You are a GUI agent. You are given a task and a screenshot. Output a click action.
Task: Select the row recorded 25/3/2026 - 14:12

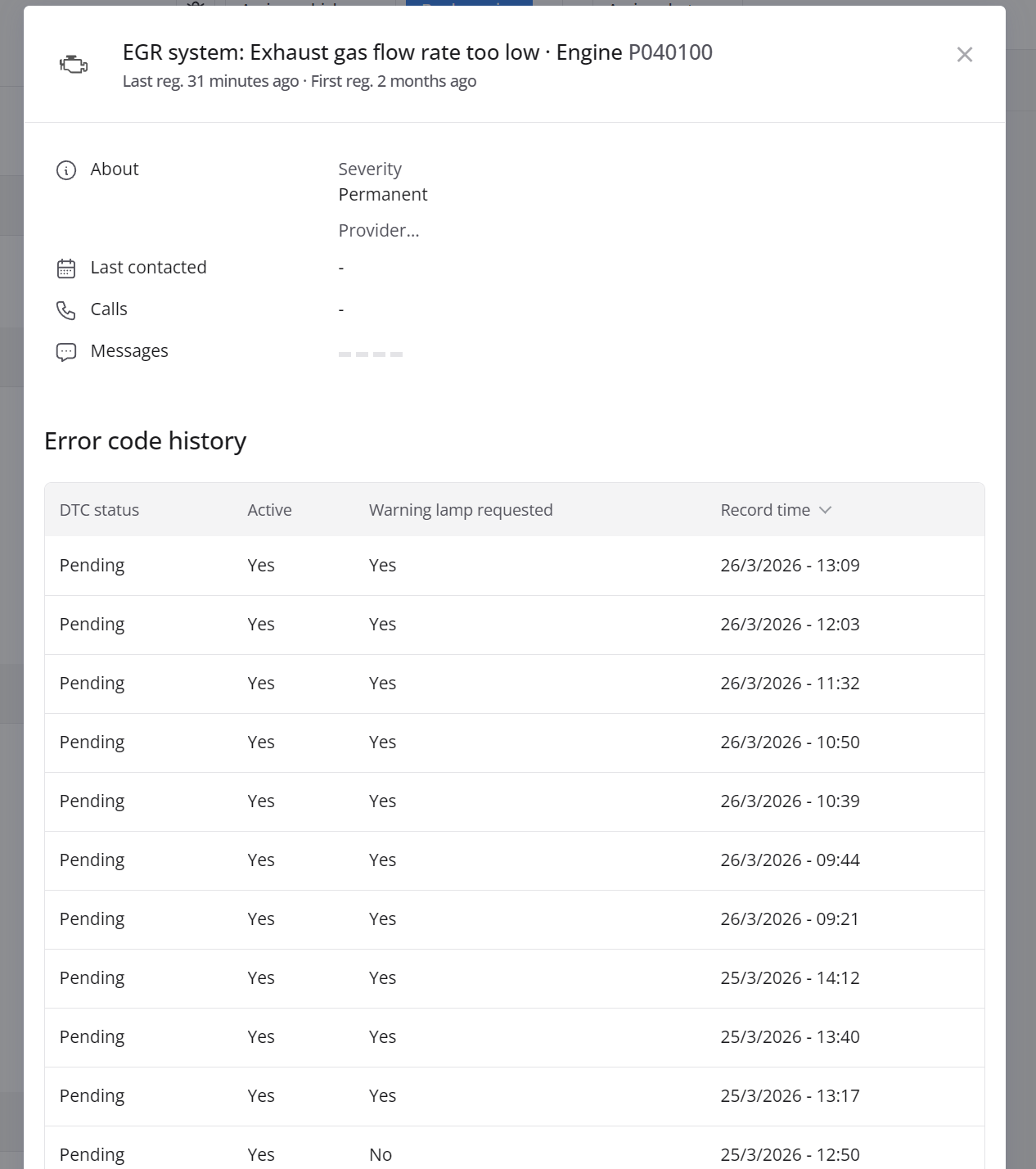coord(514,978)
